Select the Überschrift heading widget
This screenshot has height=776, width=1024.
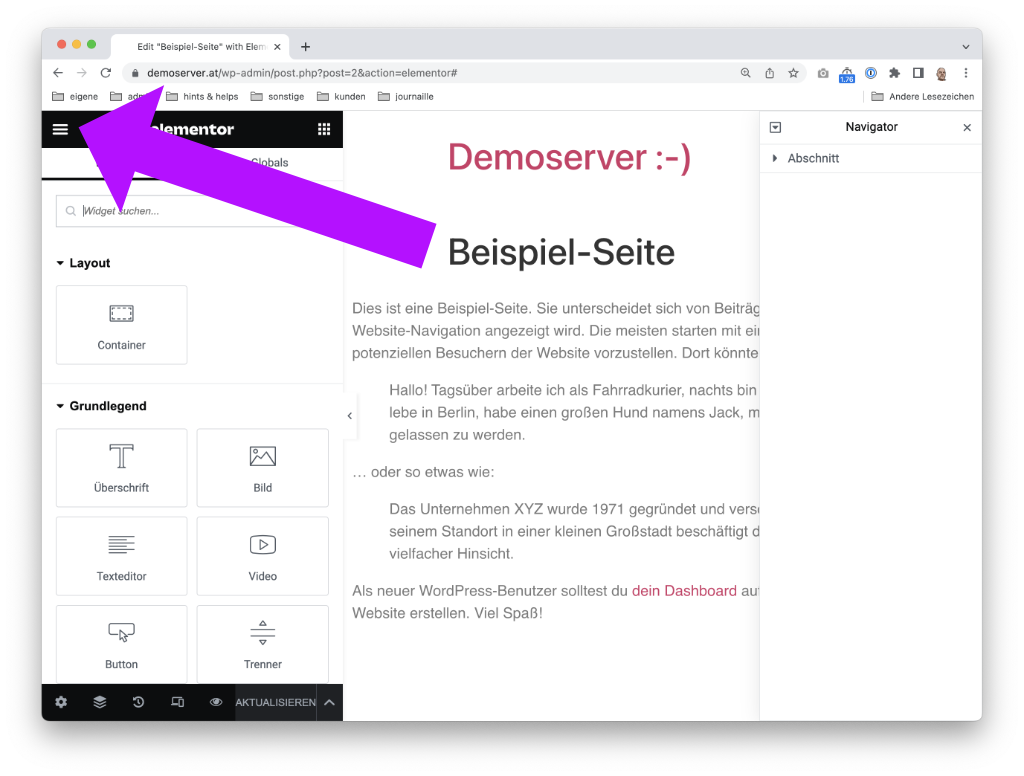click(121, 468)
